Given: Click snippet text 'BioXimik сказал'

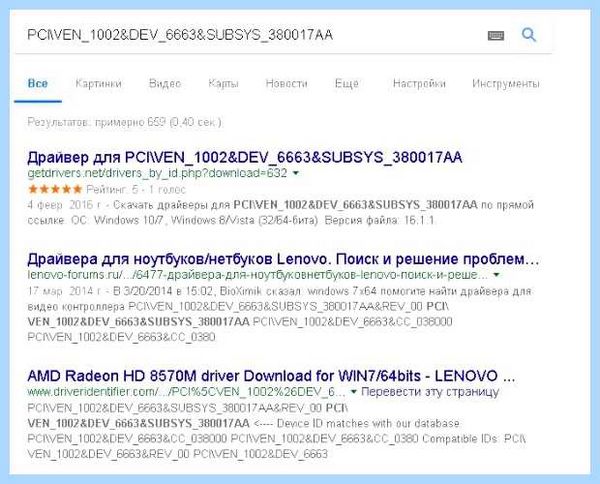Looking at the screenshot, I should (x=261, y=292).
